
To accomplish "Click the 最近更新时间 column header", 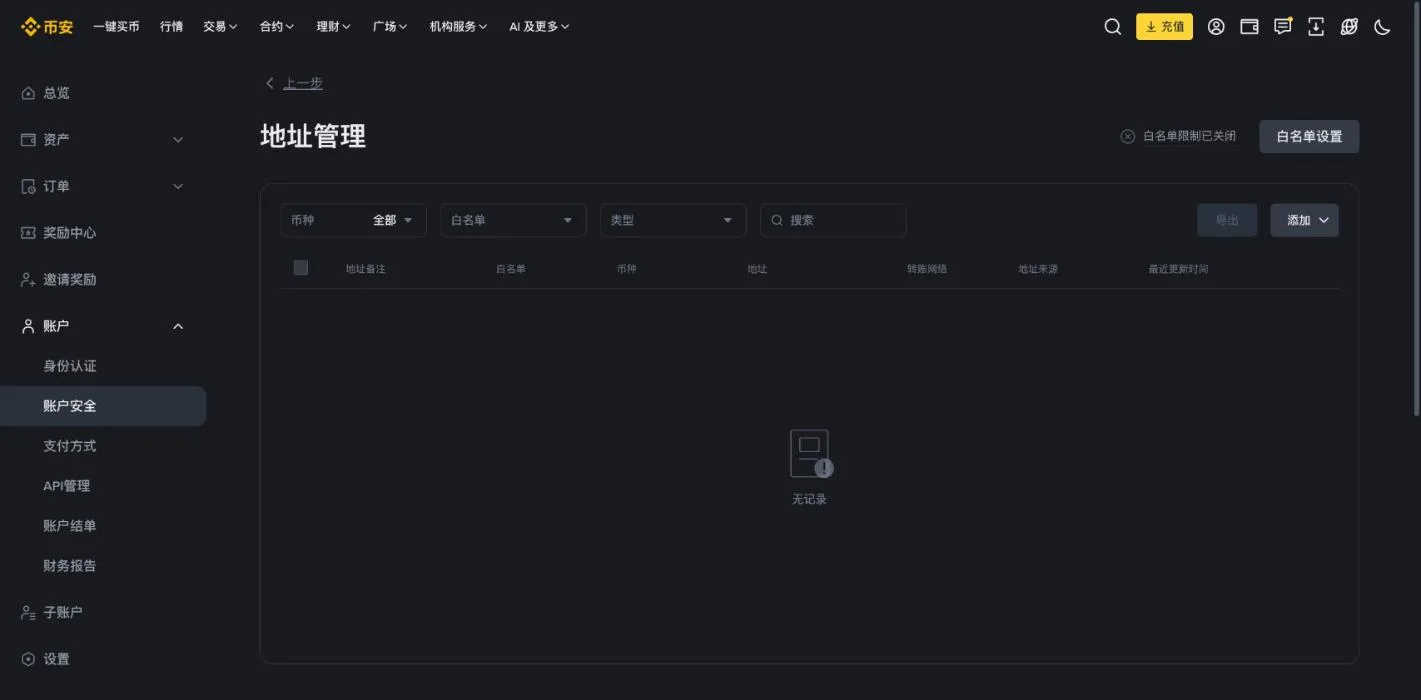I will click(1178, 269).
